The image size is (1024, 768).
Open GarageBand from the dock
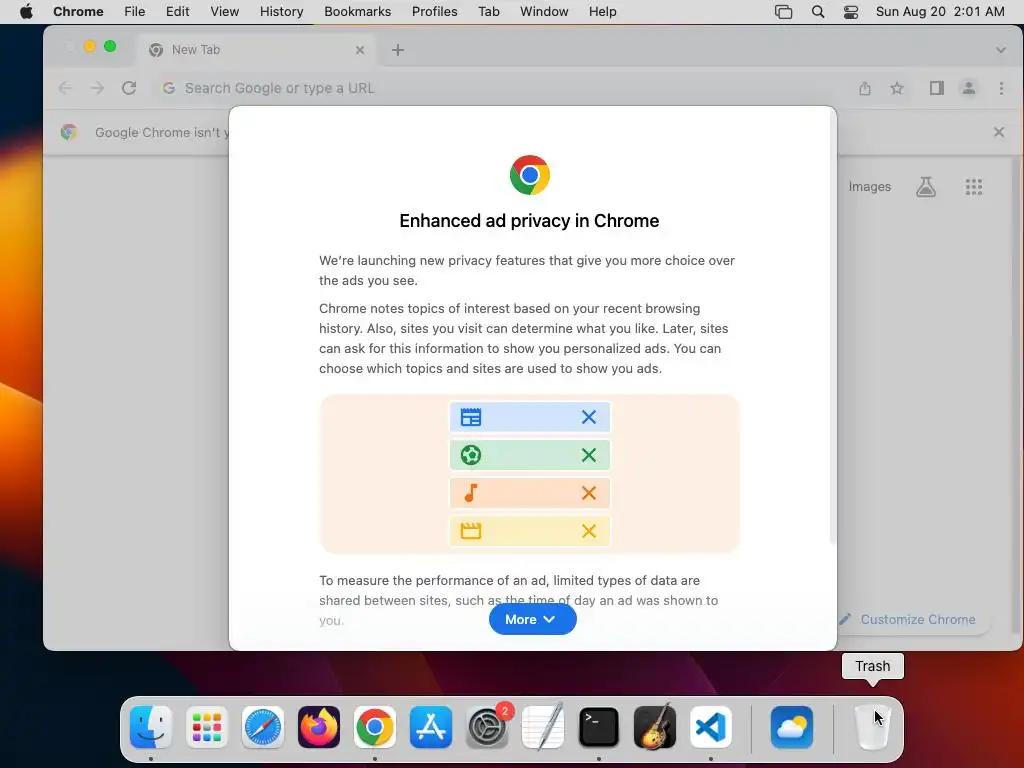pos(655,726)
